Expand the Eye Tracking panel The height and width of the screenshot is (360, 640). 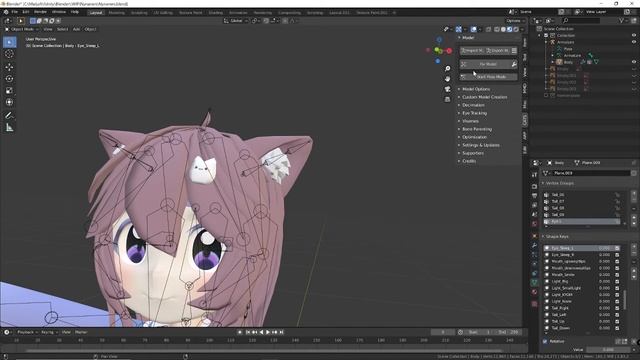474,113
